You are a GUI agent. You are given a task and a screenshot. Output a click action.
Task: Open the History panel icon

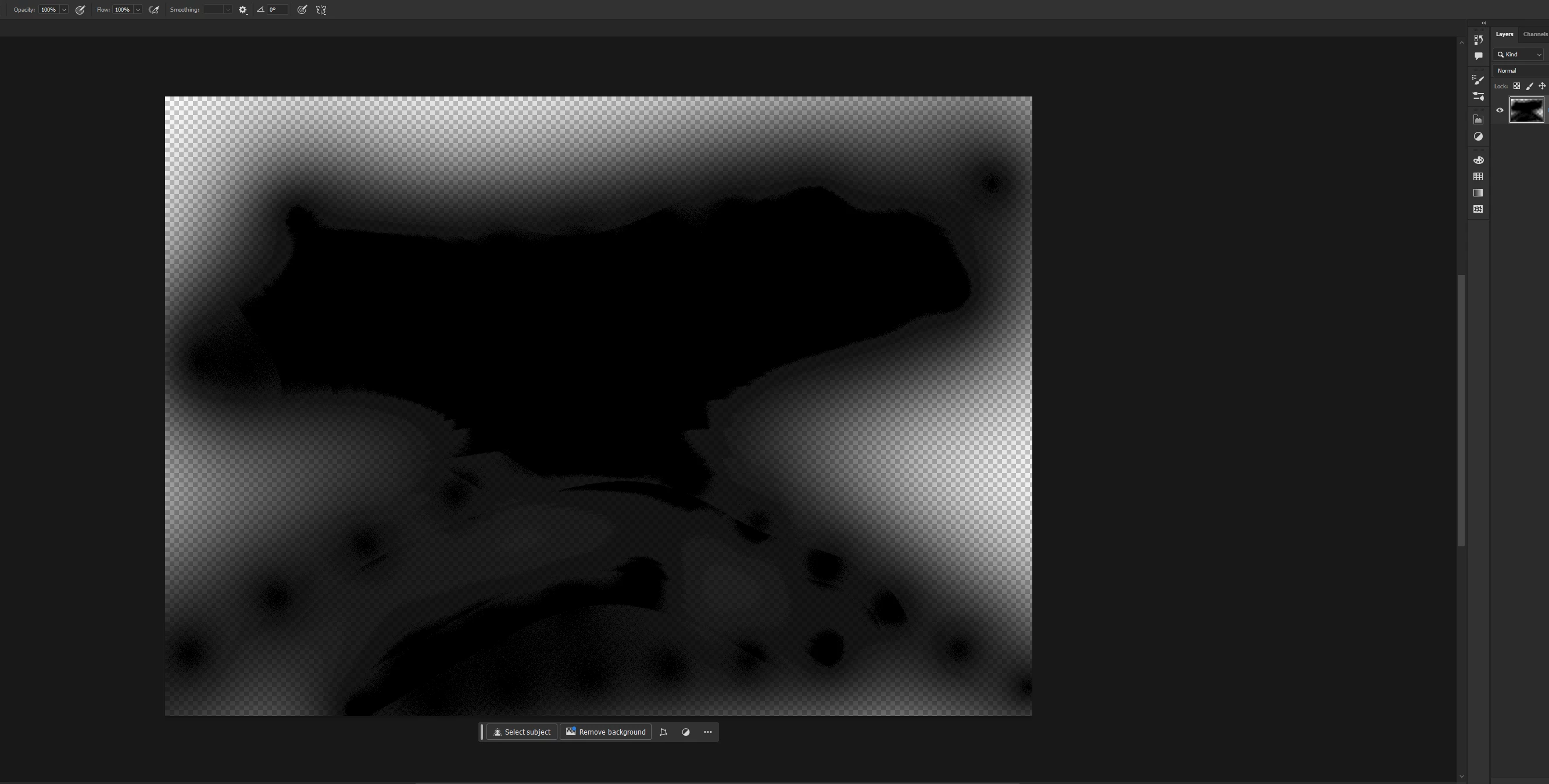tap(1478, 40)
